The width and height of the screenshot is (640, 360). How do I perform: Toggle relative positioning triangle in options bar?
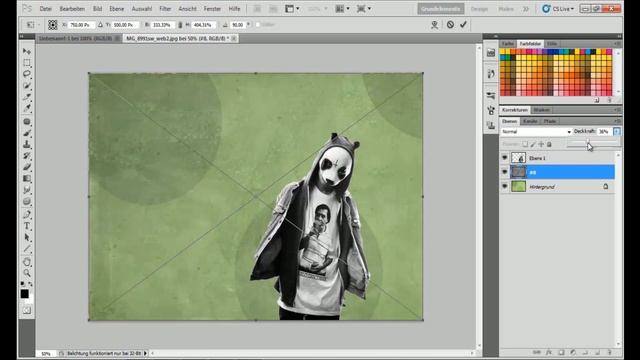100,25
